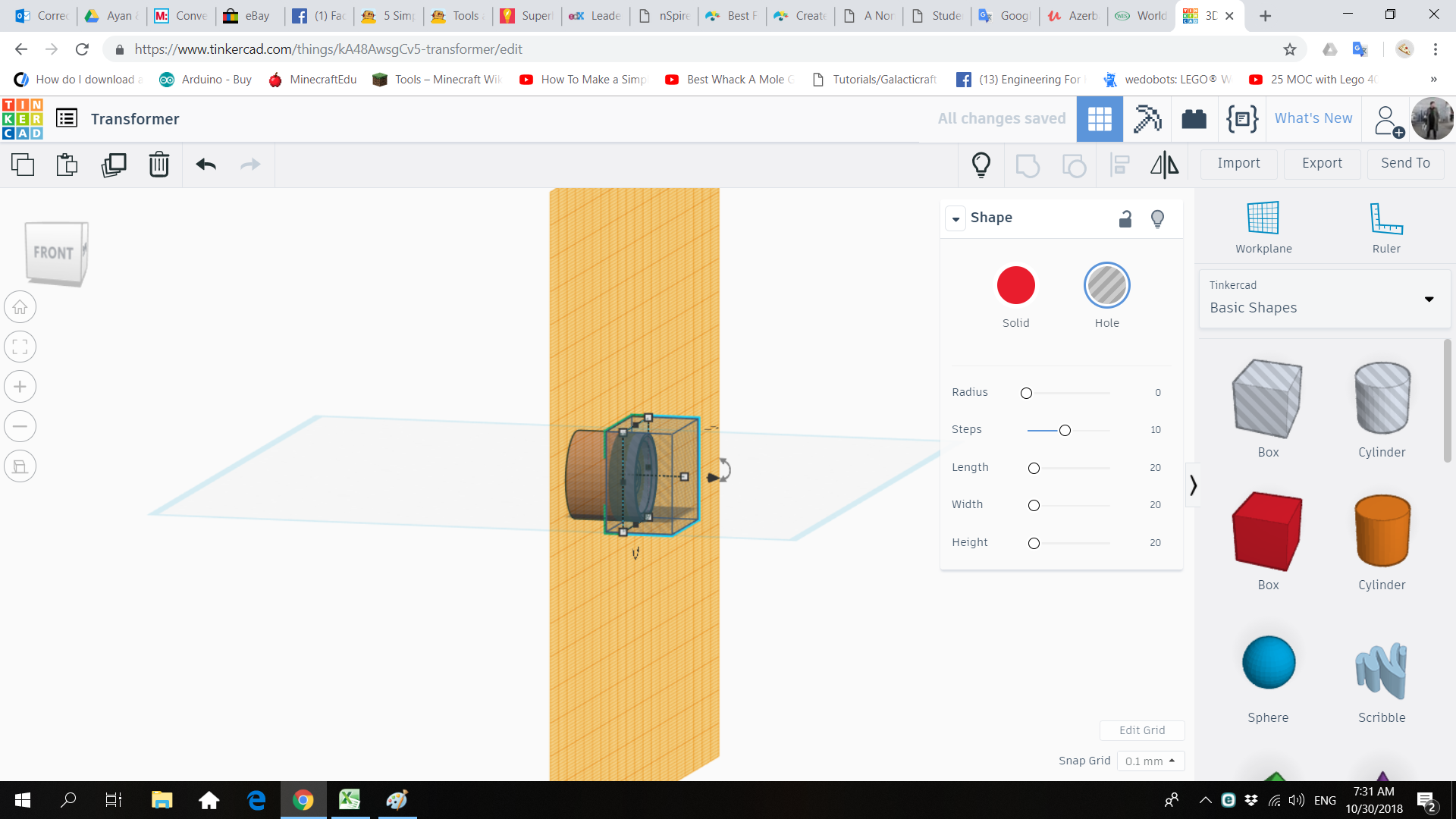Viewport: 1456px width, 819px height.
Task: Click the Group tool in the toolbar
Action: coord(1028,165)
